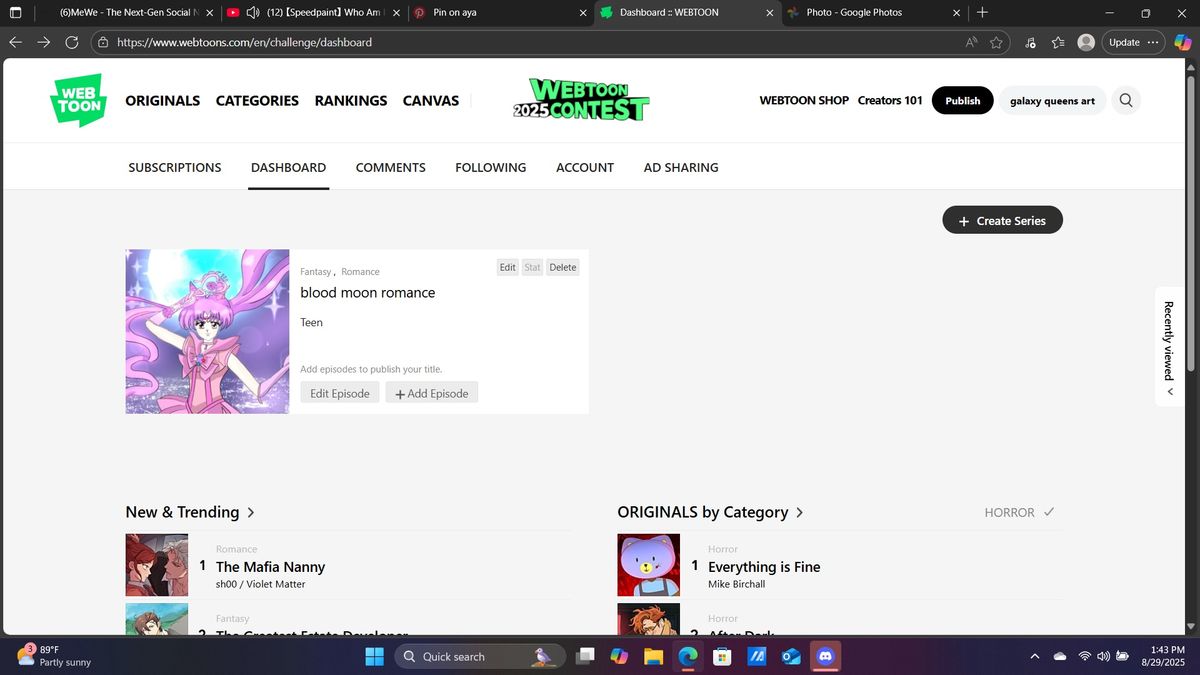Click the Webtoon 2025 Contest banner
1200x675 pixels.
tap(580, 100)
